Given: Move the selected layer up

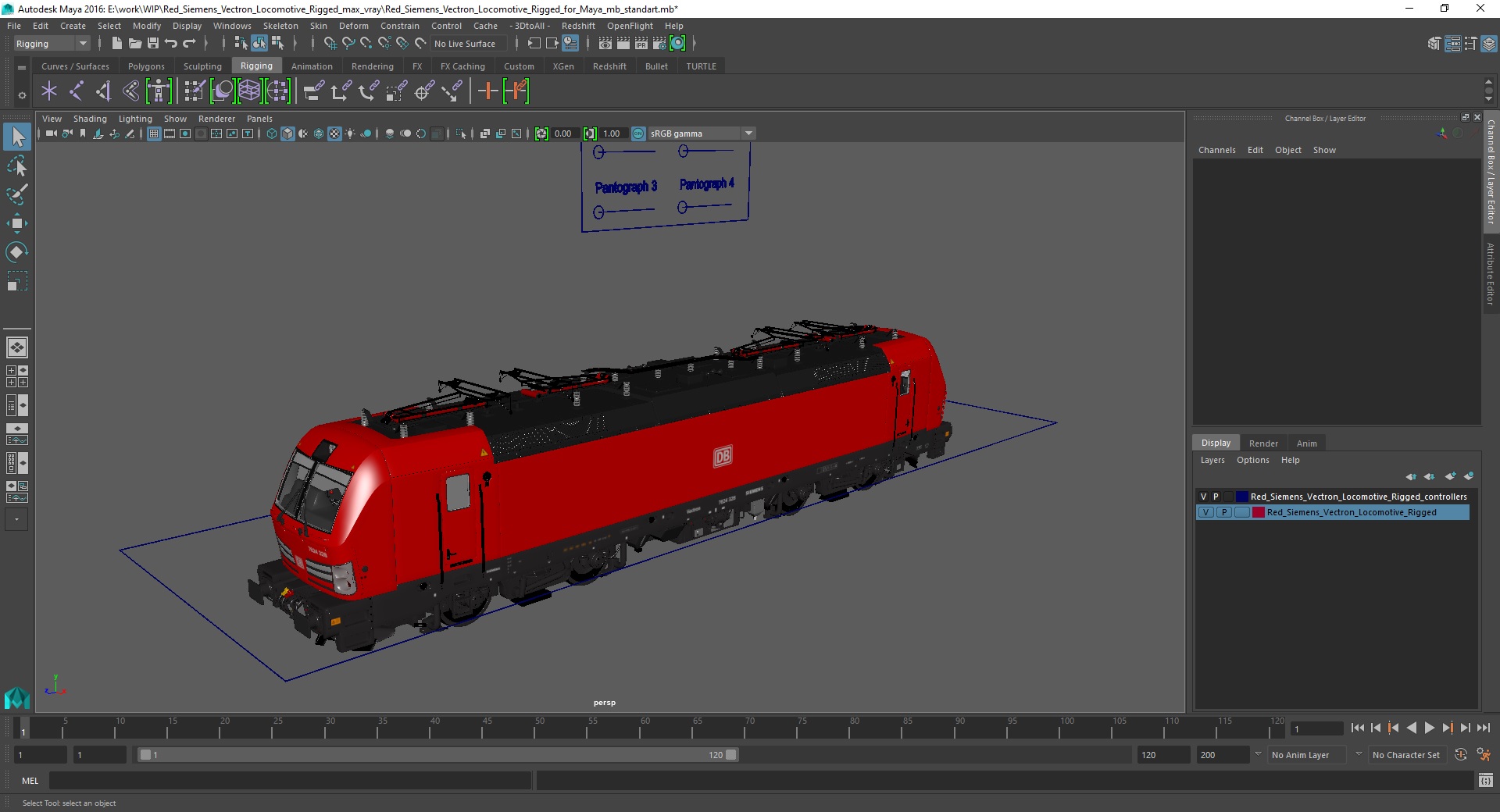Looking at the screenshot, I should tap(1411, 476).
